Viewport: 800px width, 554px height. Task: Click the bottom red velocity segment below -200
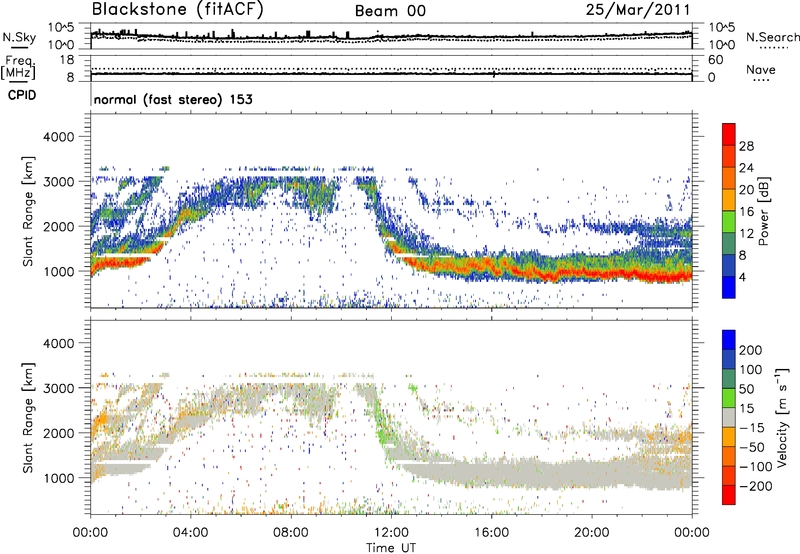(729, 495)
